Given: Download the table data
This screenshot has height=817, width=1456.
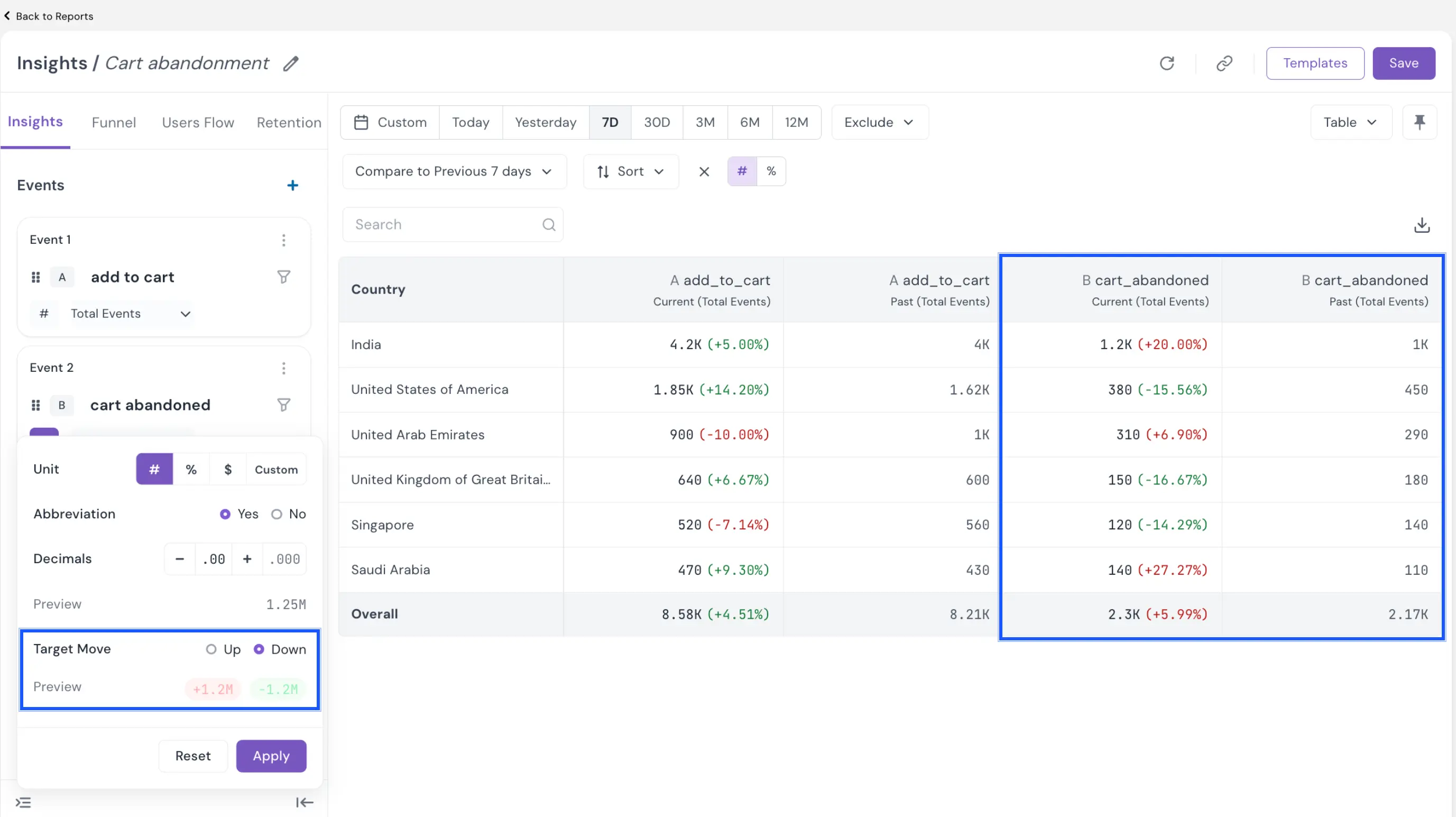Looking at the screenshot, I should tap(1422, 225).
